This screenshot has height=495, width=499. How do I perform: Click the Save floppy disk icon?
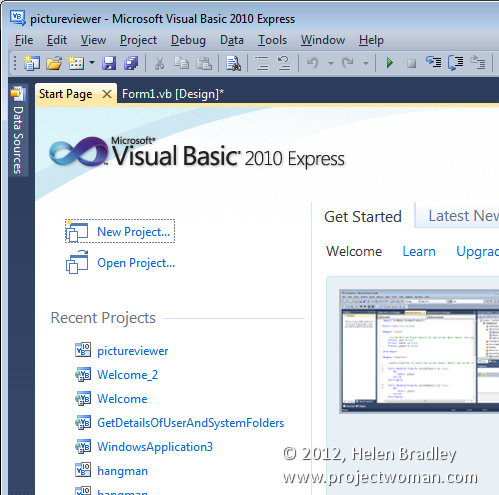pos(109,63)
